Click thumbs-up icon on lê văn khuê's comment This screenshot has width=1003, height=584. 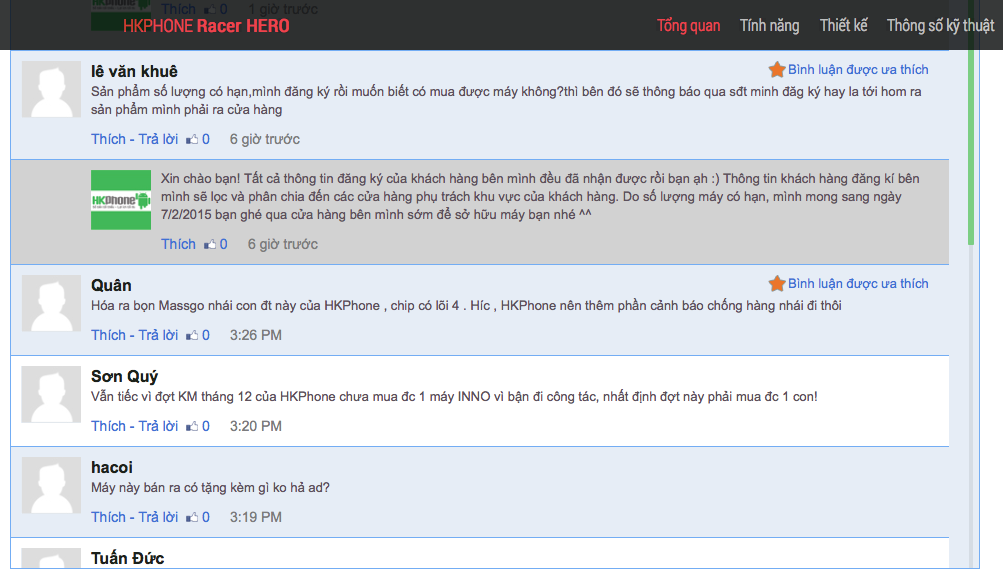click(x=192, y=140)
